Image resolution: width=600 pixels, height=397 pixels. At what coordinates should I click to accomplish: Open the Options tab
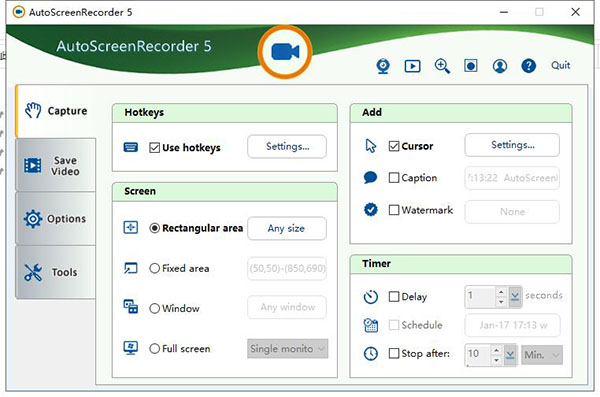(56, 219)
